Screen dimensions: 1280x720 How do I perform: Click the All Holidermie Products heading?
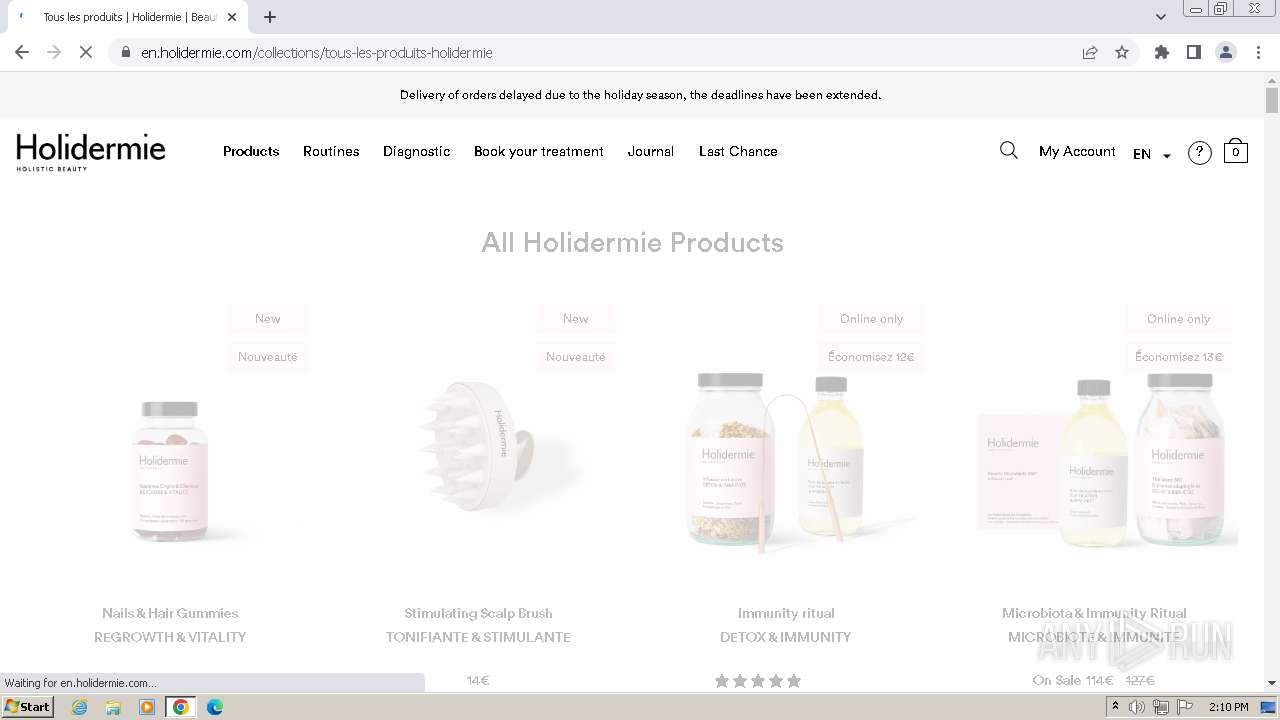coord(632,243)
